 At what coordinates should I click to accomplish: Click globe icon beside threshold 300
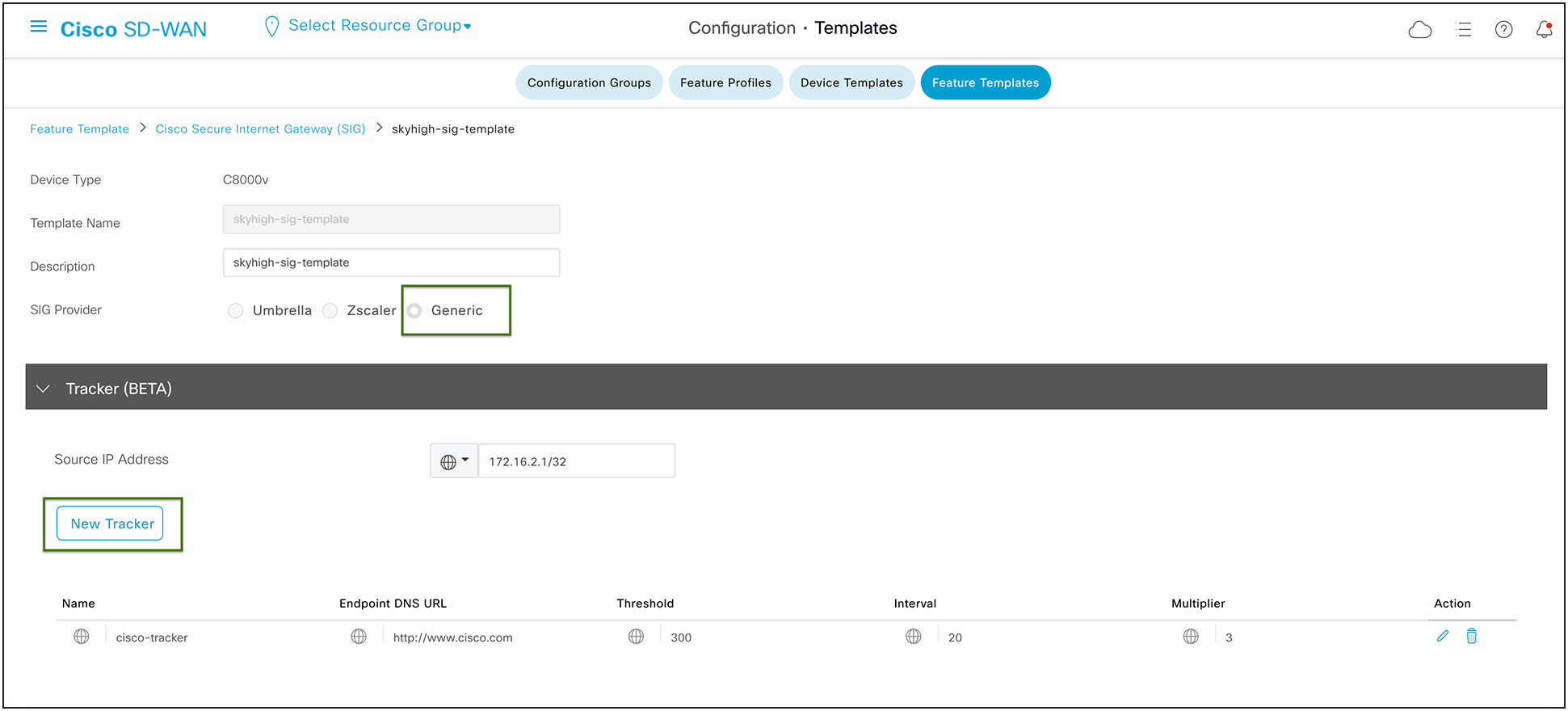(637, 637)
